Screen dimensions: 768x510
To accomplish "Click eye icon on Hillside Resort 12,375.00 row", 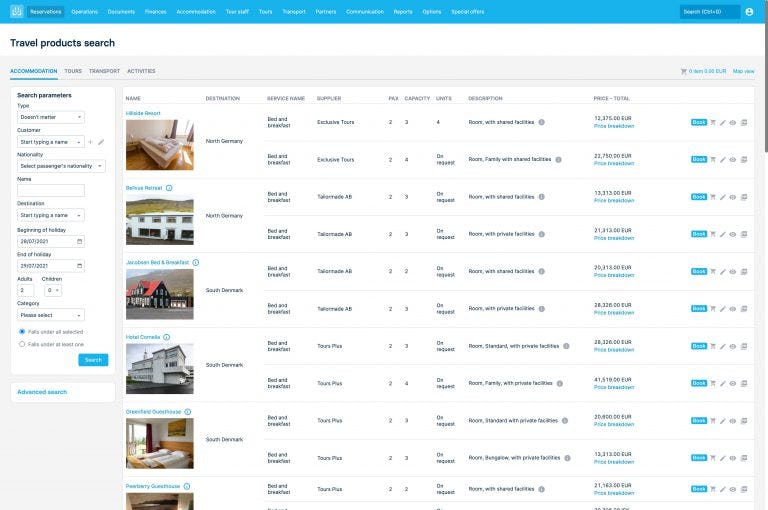I will [x=733, y=122].
